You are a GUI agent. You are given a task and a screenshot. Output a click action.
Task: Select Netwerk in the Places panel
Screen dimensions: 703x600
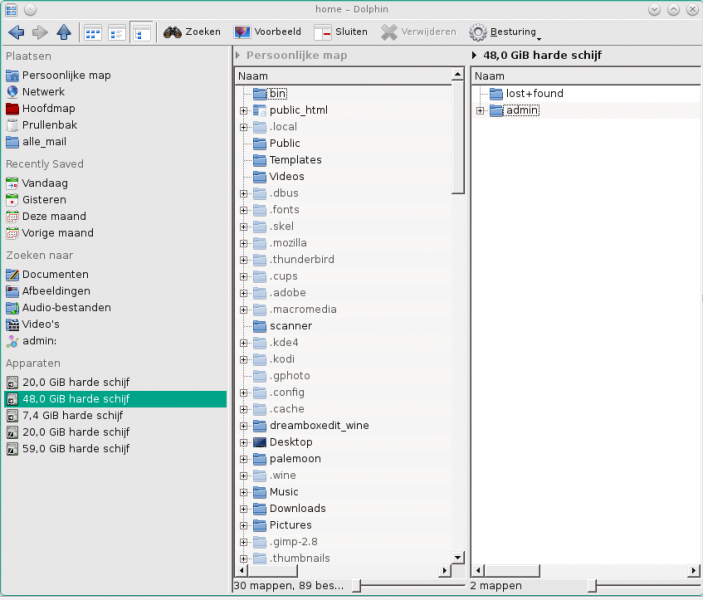click(43, 92)
